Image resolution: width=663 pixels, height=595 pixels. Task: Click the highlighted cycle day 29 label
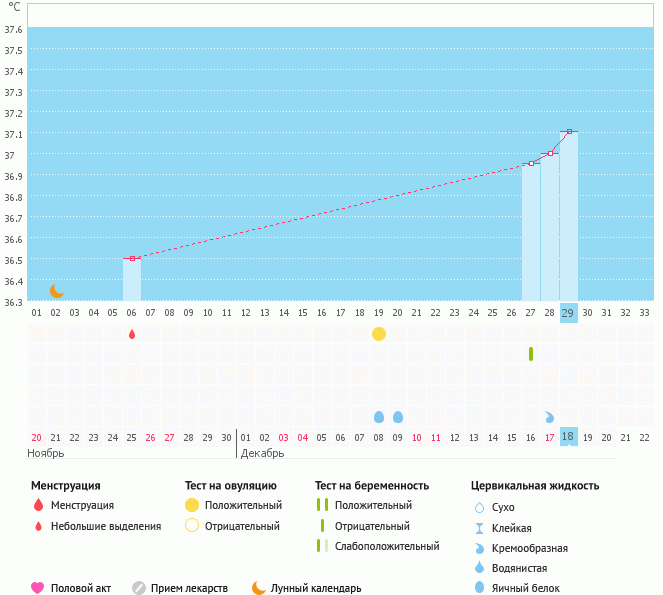568,313
